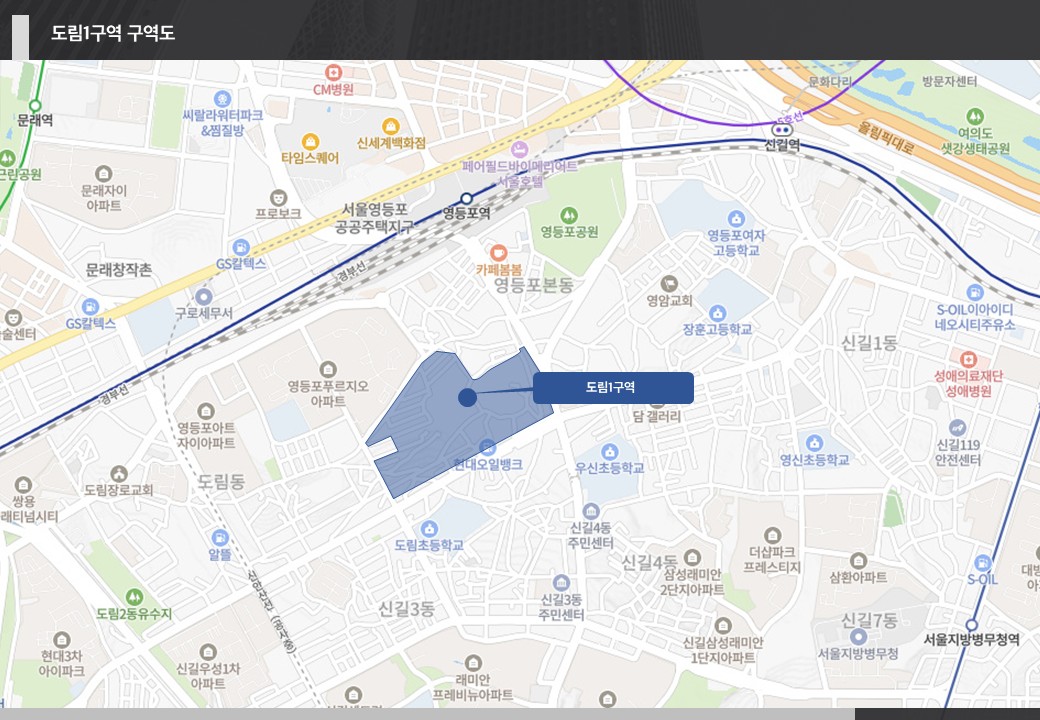Screen dimensions: 1040x720
Task: Click the 신길7동 district label
Action: [x=869, y=621]
